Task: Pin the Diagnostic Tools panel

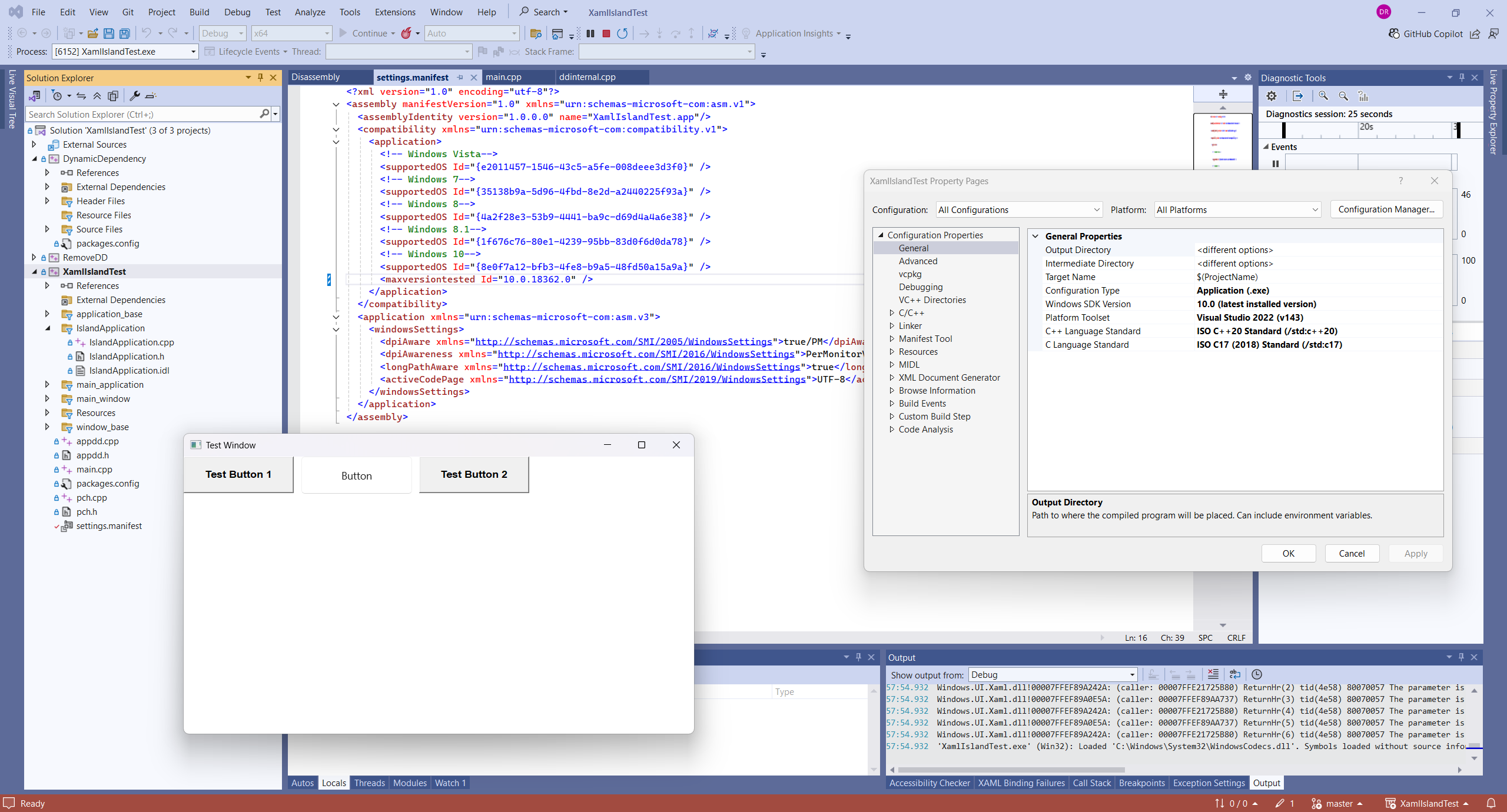Action: (1462, 78)
